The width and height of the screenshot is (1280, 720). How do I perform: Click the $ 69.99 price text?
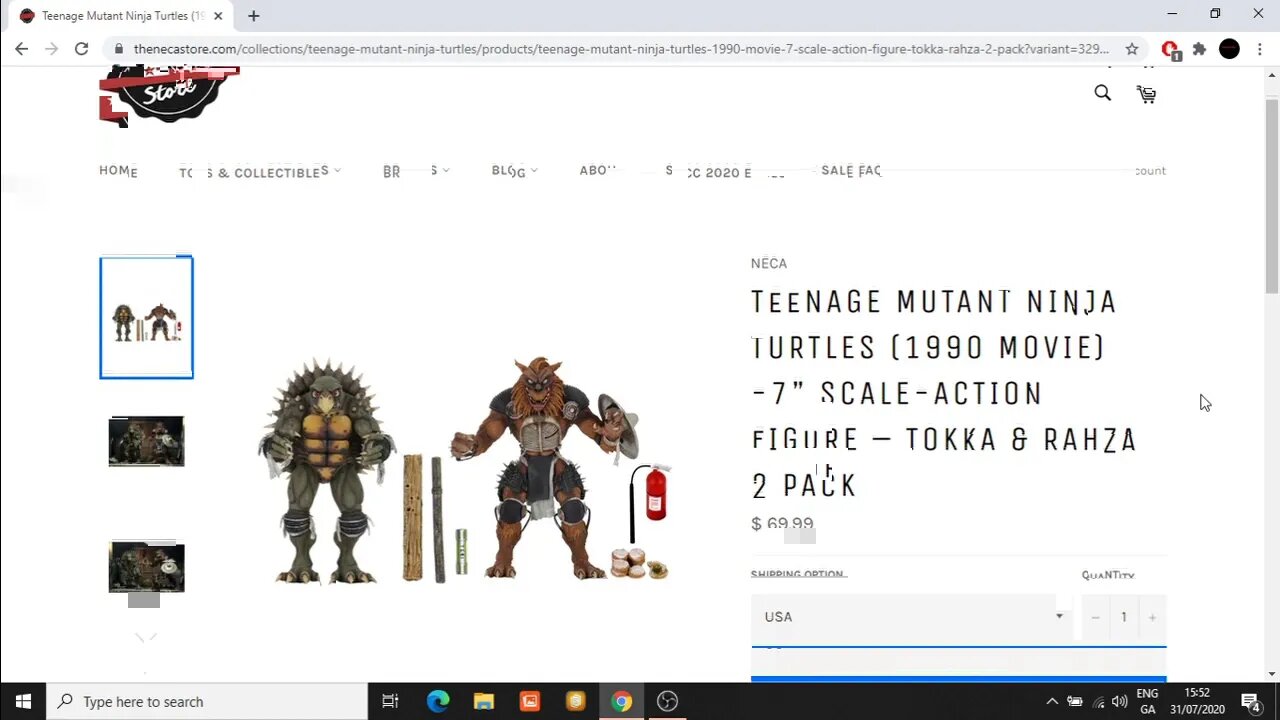pos(782,524)
